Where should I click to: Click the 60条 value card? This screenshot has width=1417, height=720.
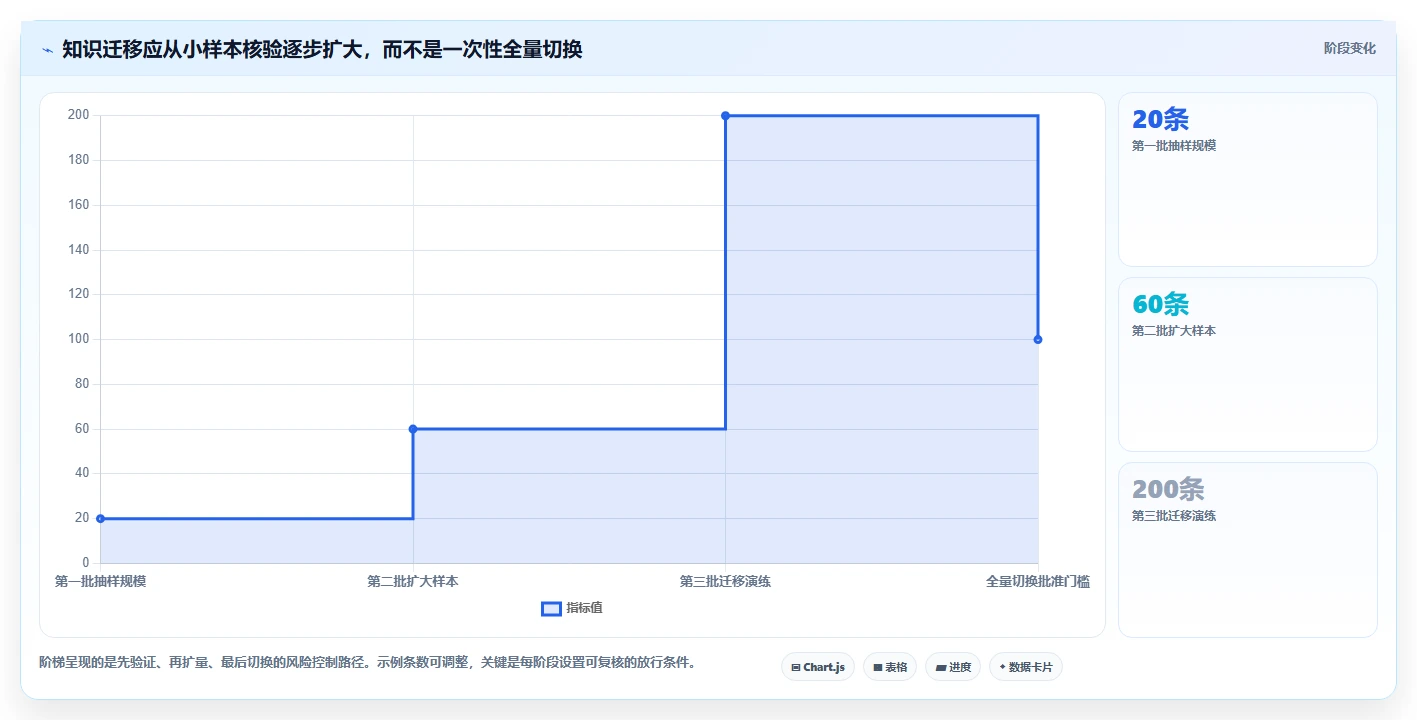coord(1247,364)
